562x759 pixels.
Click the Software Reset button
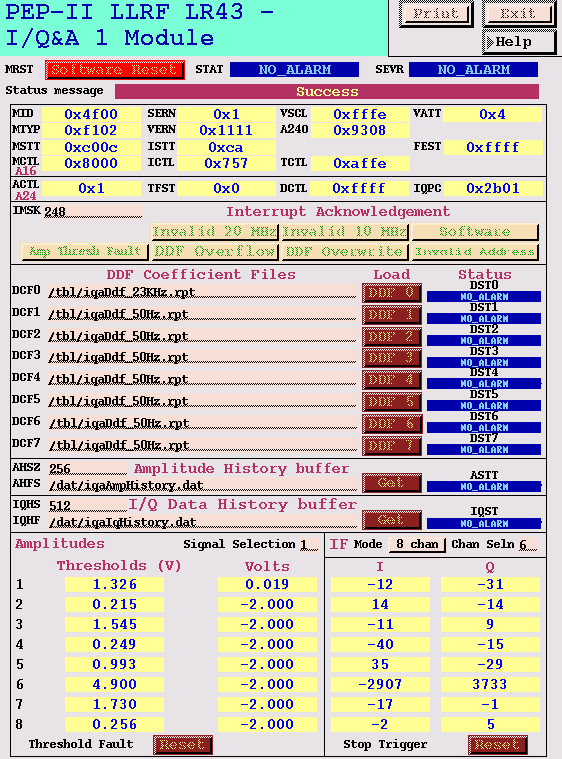pos(115,70)
